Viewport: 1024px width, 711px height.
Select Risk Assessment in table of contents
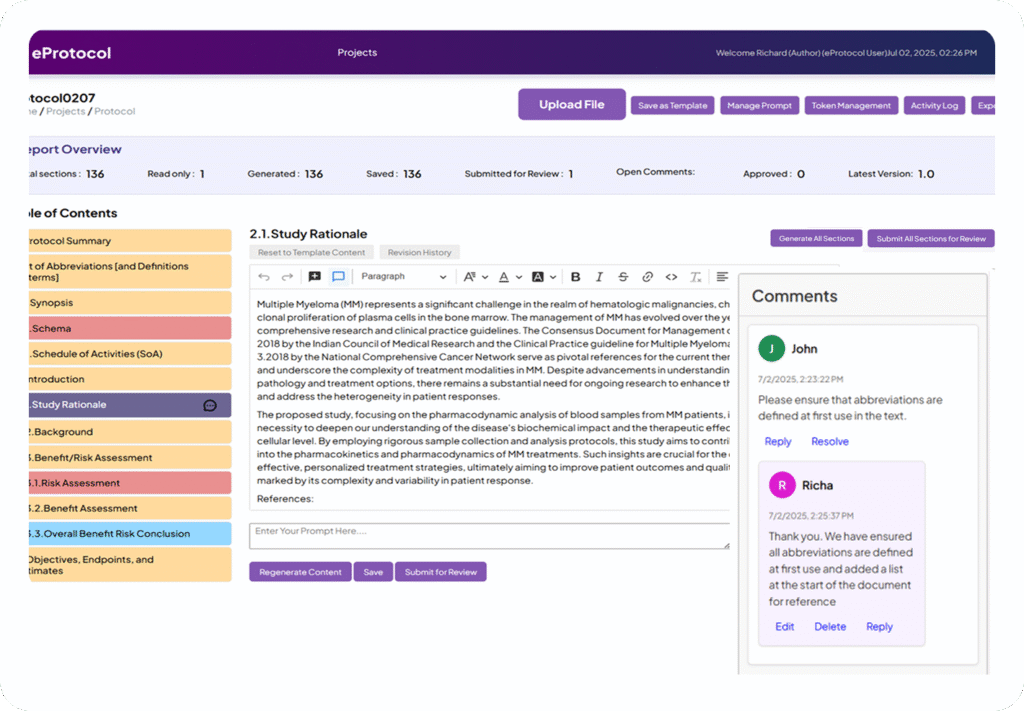(130, 483)
